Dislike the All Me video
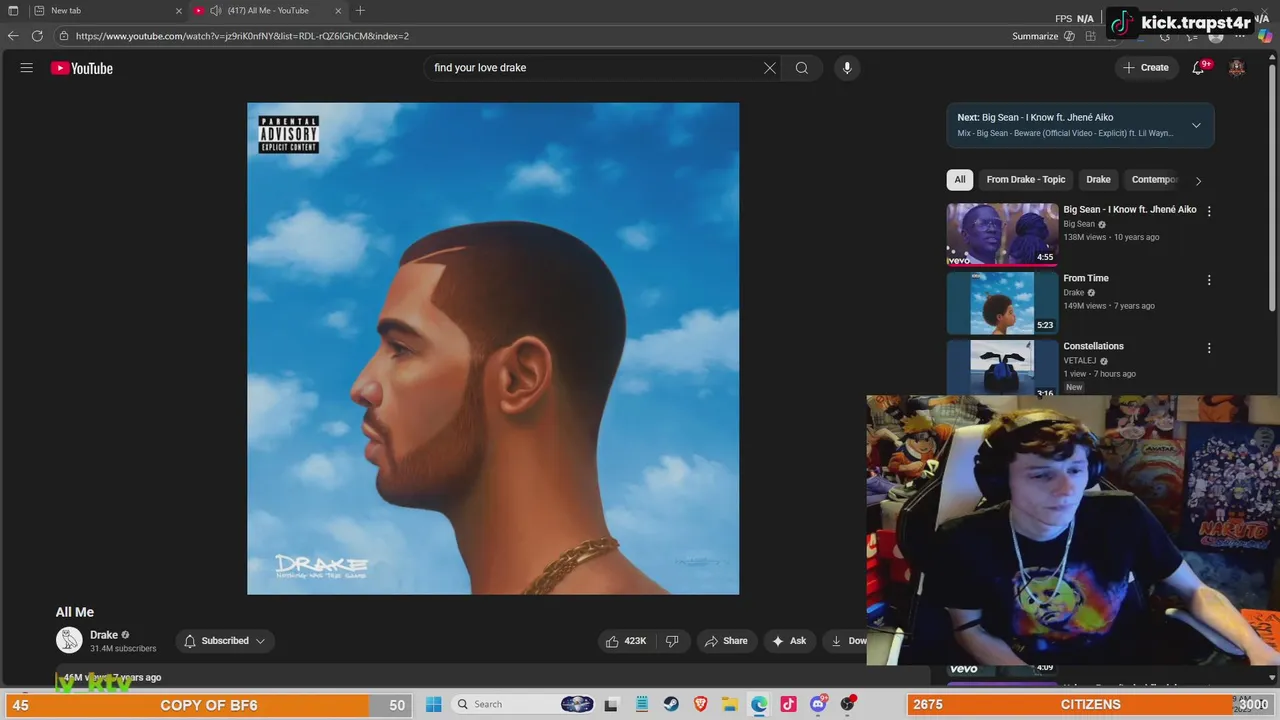Viewport: 1280px width, 720px height. 672,641
